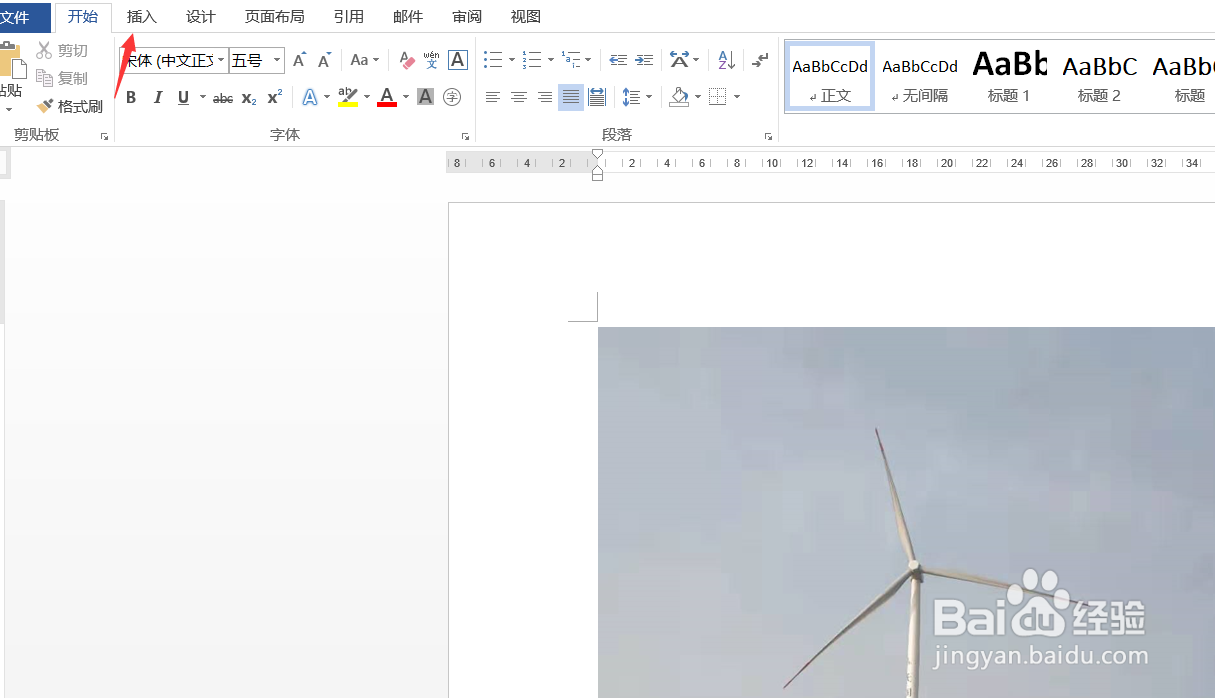Open the 页面布局 tab

[275, 17]
